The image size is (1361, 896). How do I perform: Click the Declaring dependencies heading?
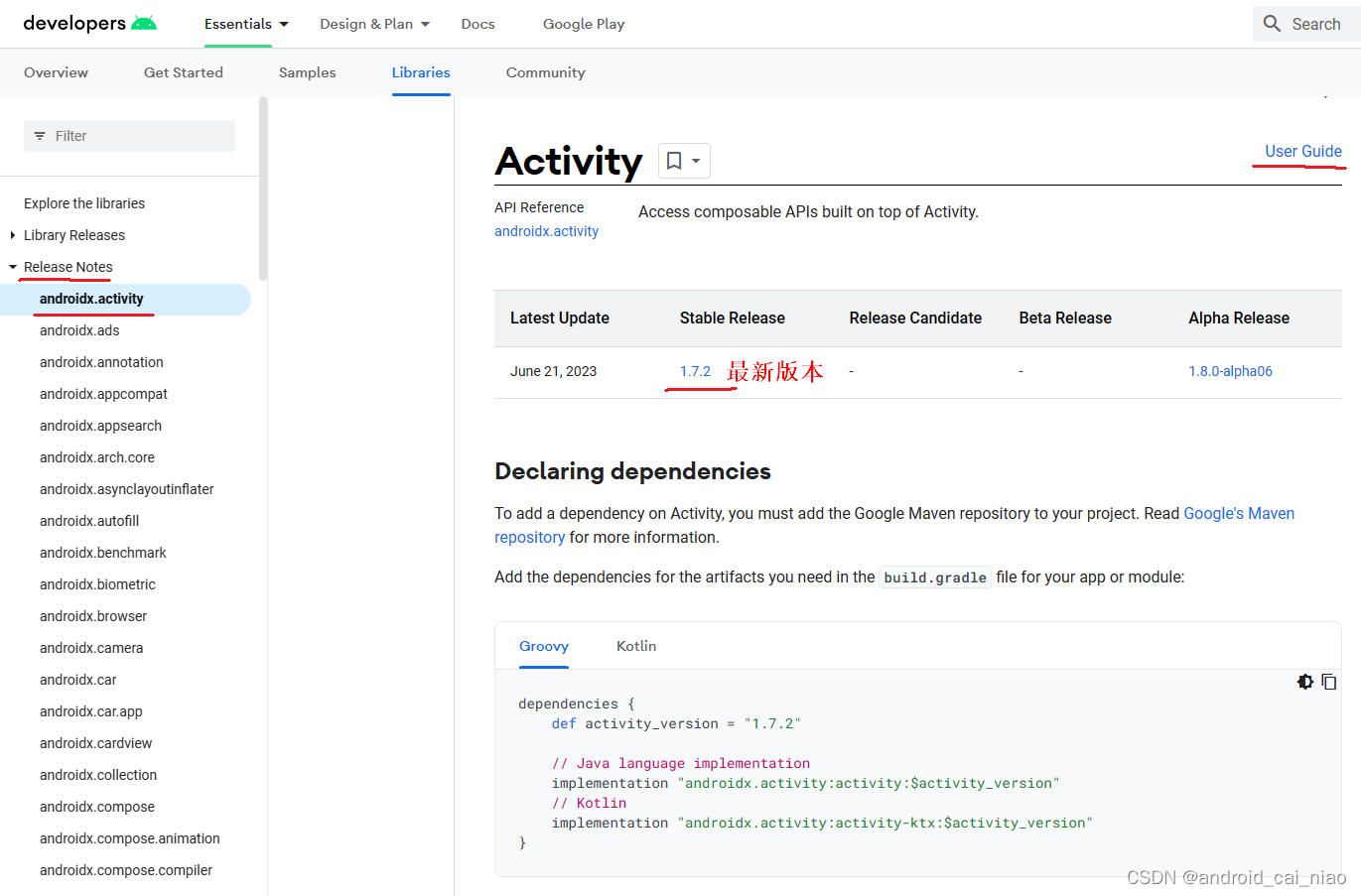pyautogui.click(x=632, y=471)
